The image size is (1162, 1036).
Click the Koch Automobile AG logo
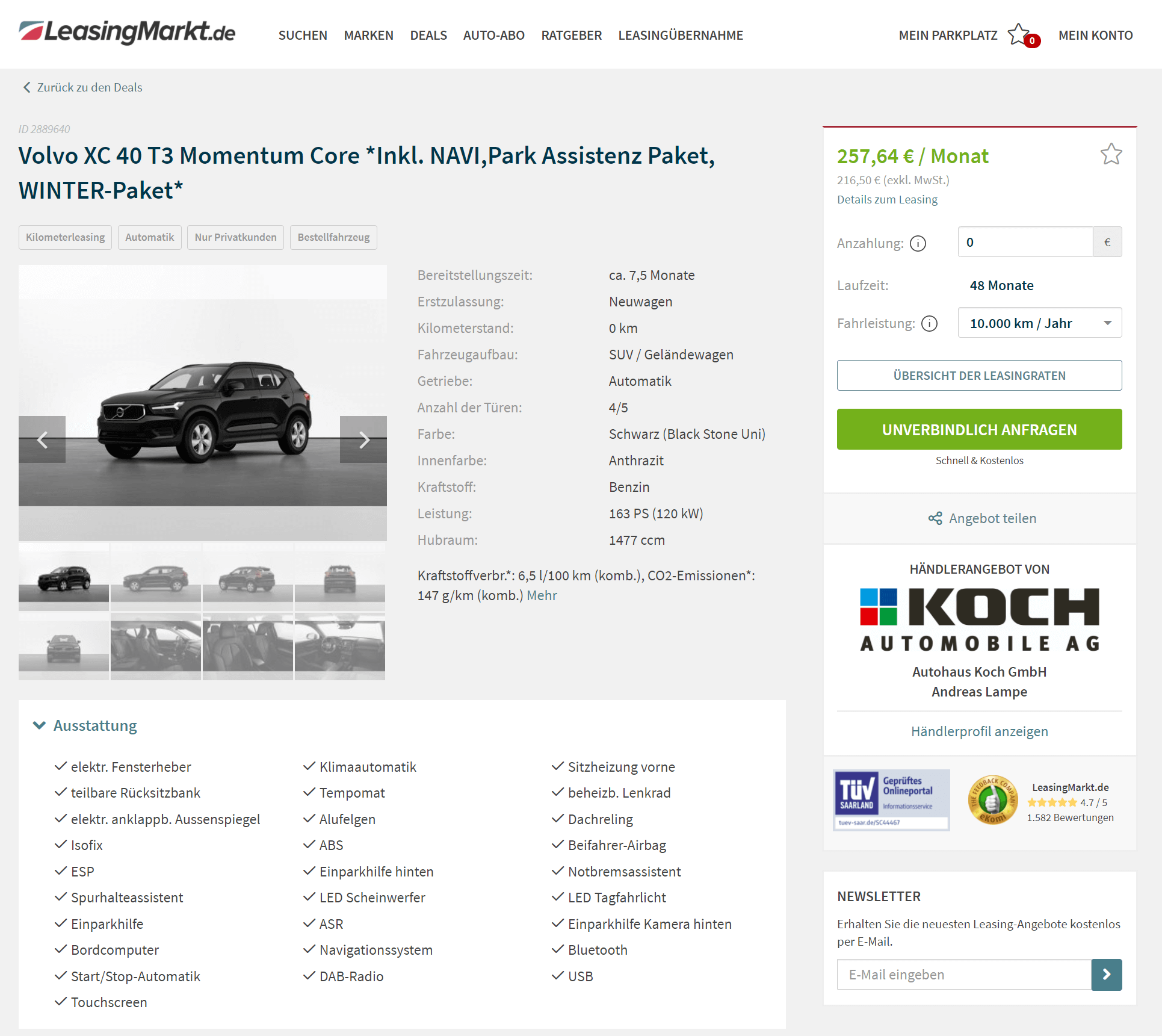[979, 619]
